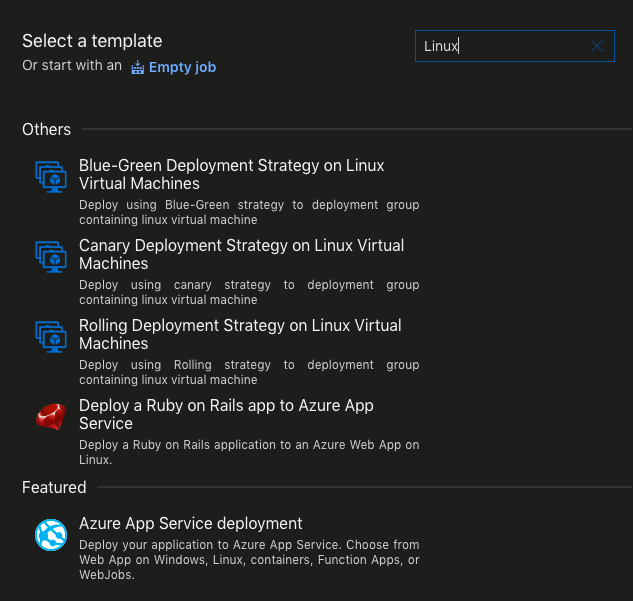Click the Azure App Service description text
The height and width of the screenshot is (601, 633).
[249, 560]
